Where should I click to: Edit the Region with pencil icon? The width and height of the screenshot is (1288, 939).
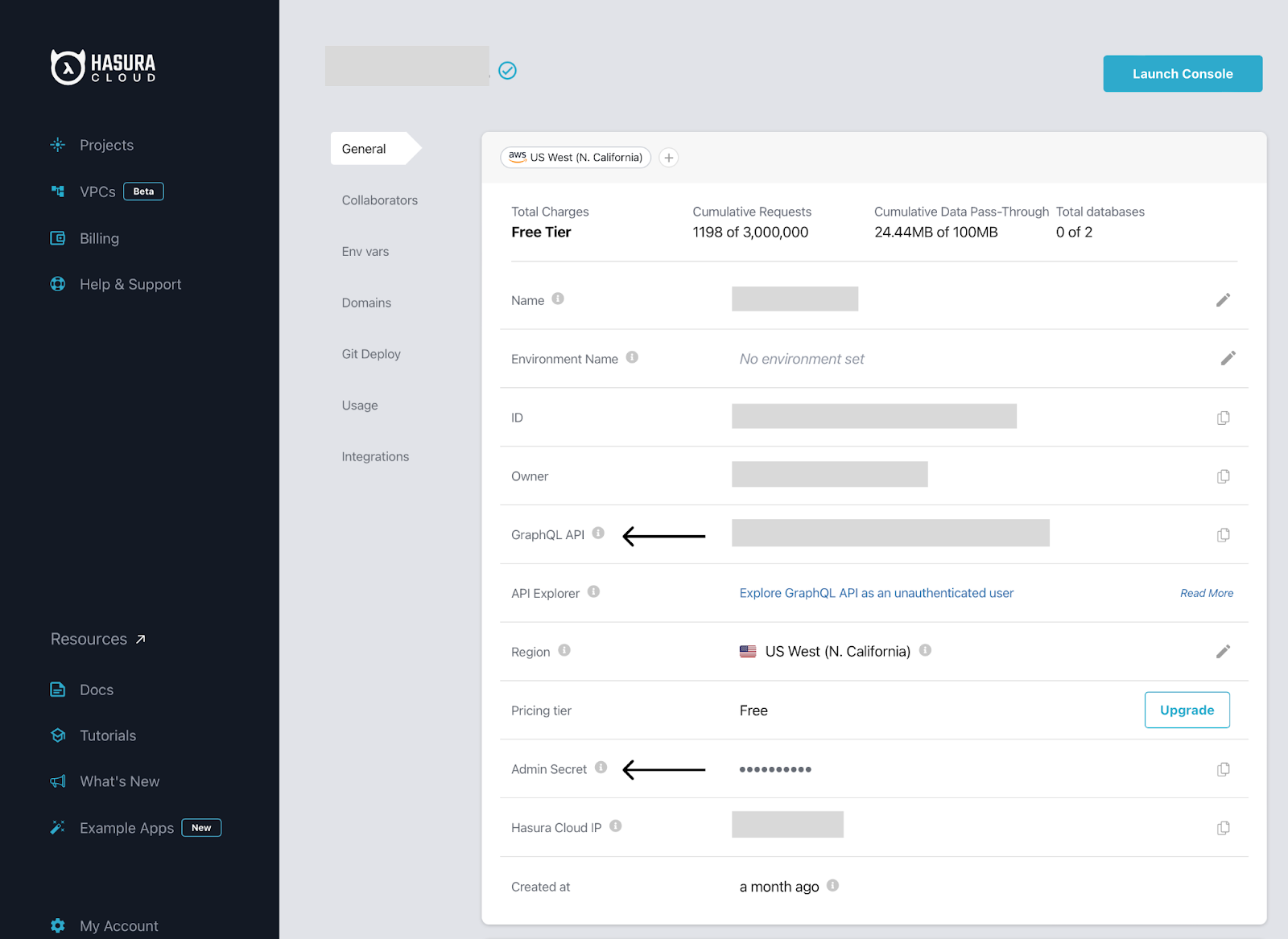tap(1223, 652)
